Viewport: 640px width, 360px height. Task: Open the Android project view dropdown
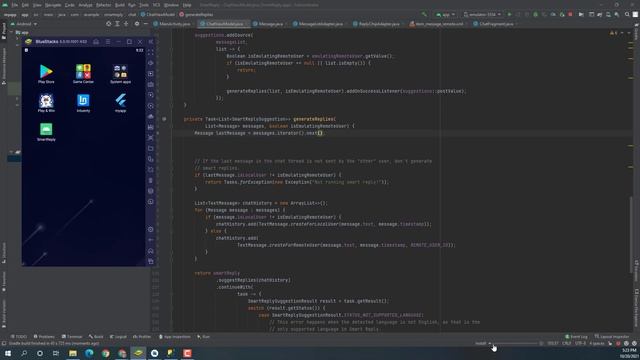(x=24, y=24)
